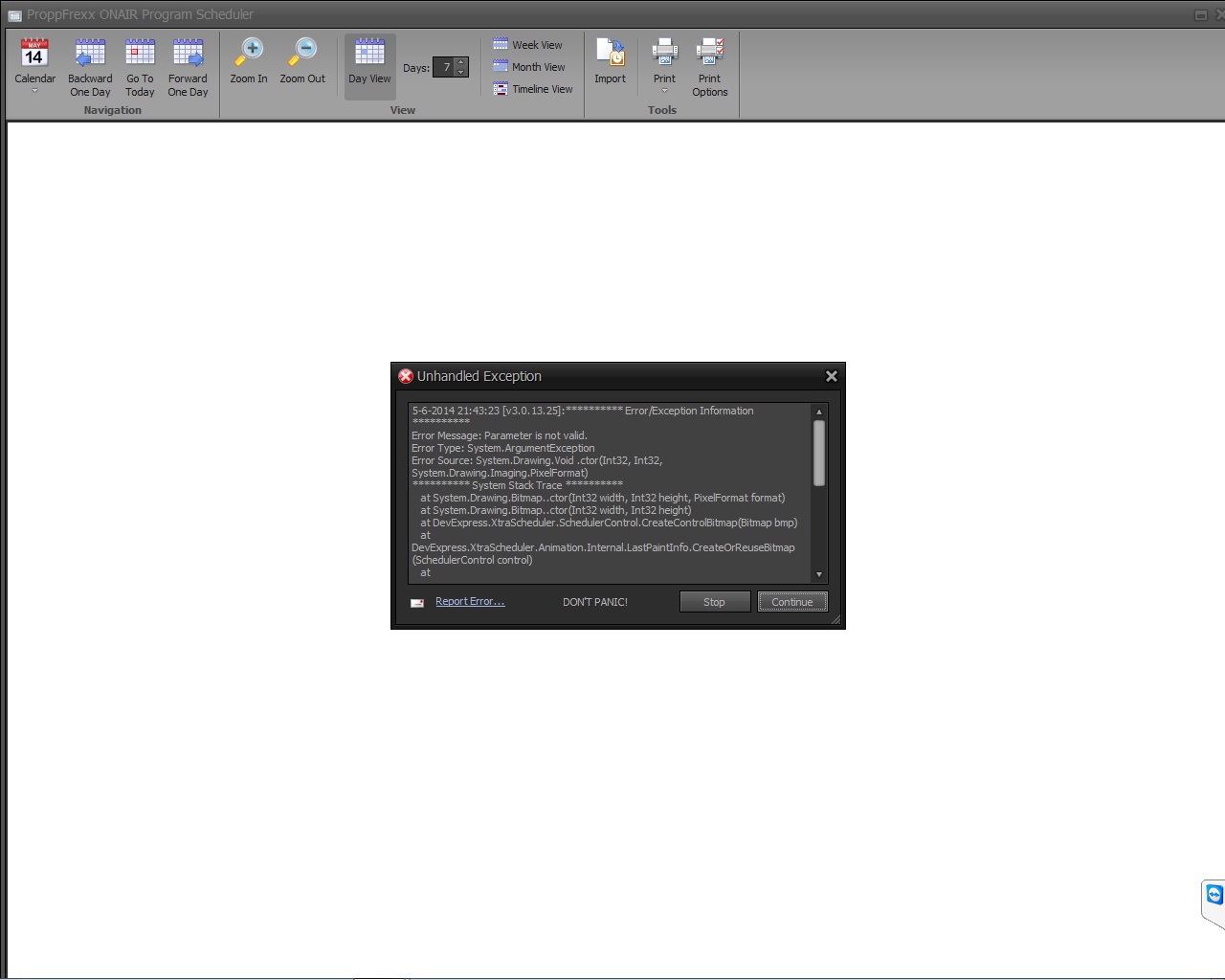
Task: Expand the Print dropdown arrow
Action: click(x=664, y=91)
